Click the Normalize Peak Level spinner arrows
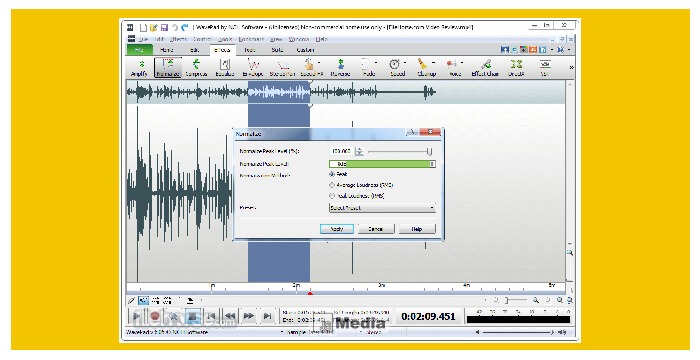The height and width of the screenshot is (360, 700). [359, 151]
